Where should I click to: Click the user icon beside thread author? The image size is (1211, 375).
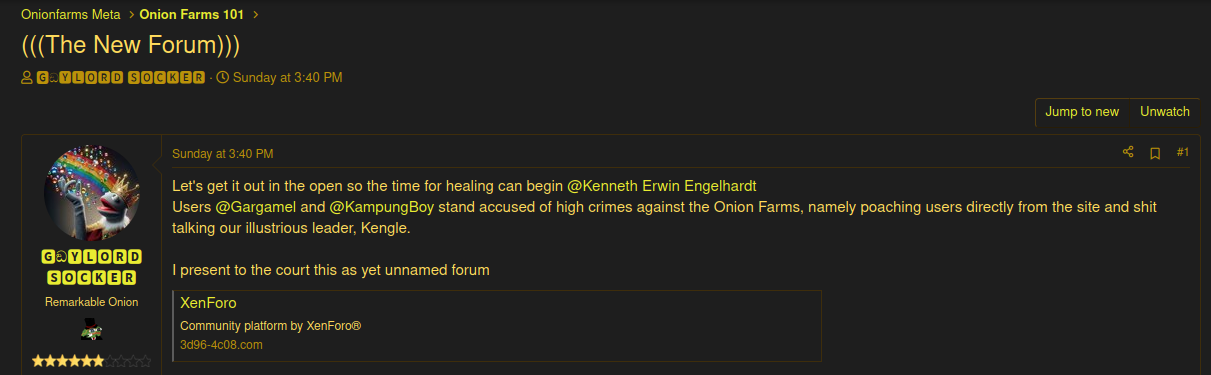(x=27, y=78)
